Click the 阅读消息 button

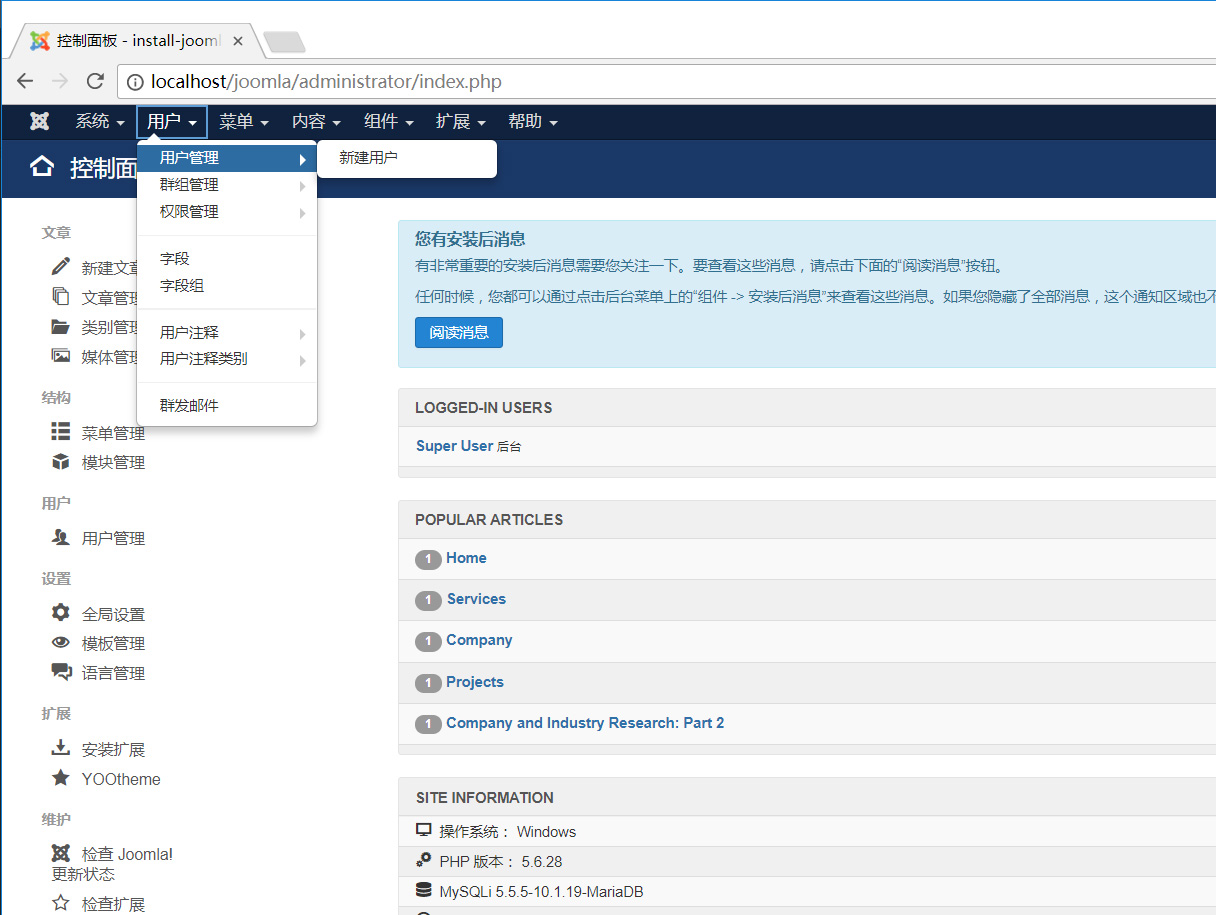tap(458, 333)
